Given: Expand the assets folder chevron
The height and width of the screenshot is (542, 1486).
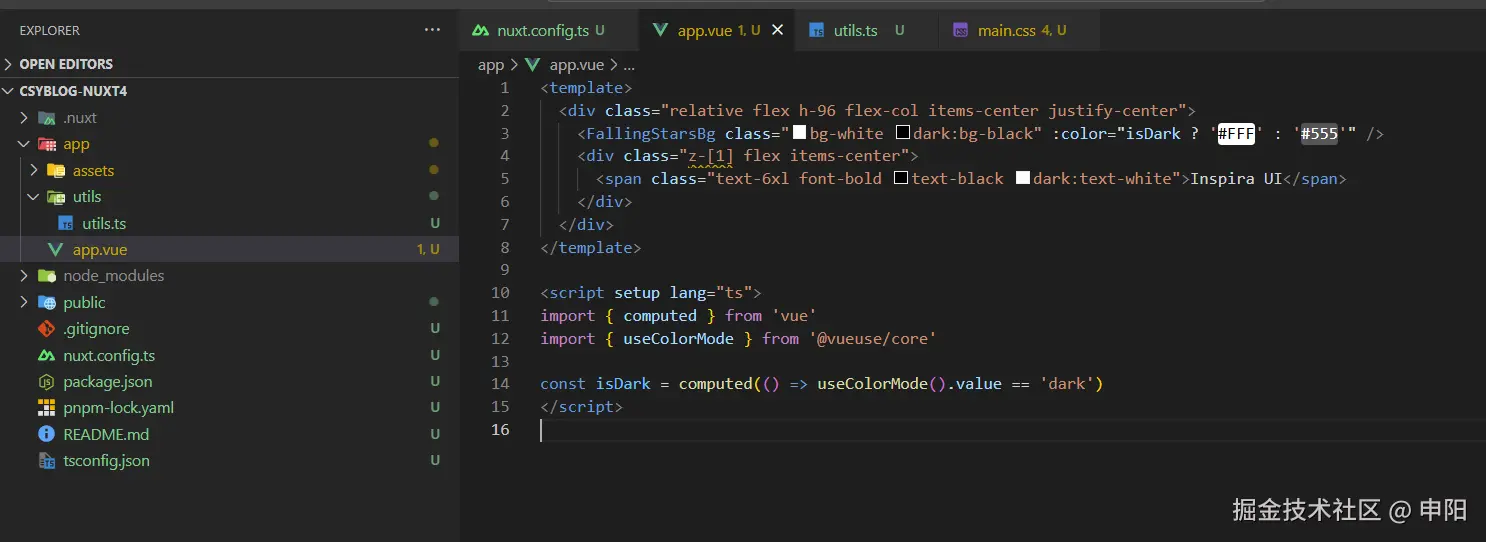Looking at the screenshot, I should pyautogui.click(x=33, y=171).
